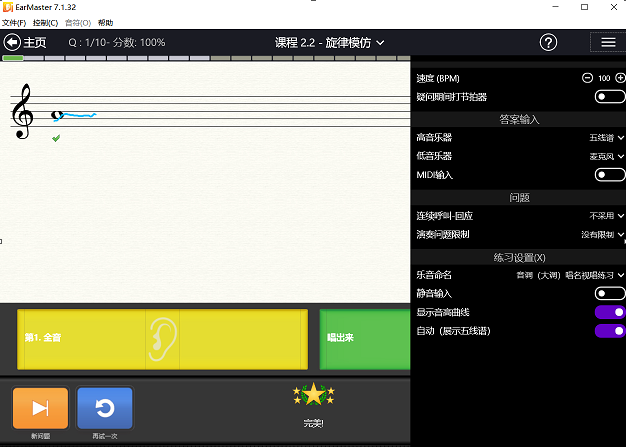Decrease BPM with the minus icon
This screenshot has height=447, width=626.
pyautogui.click(x=587, y=78)
